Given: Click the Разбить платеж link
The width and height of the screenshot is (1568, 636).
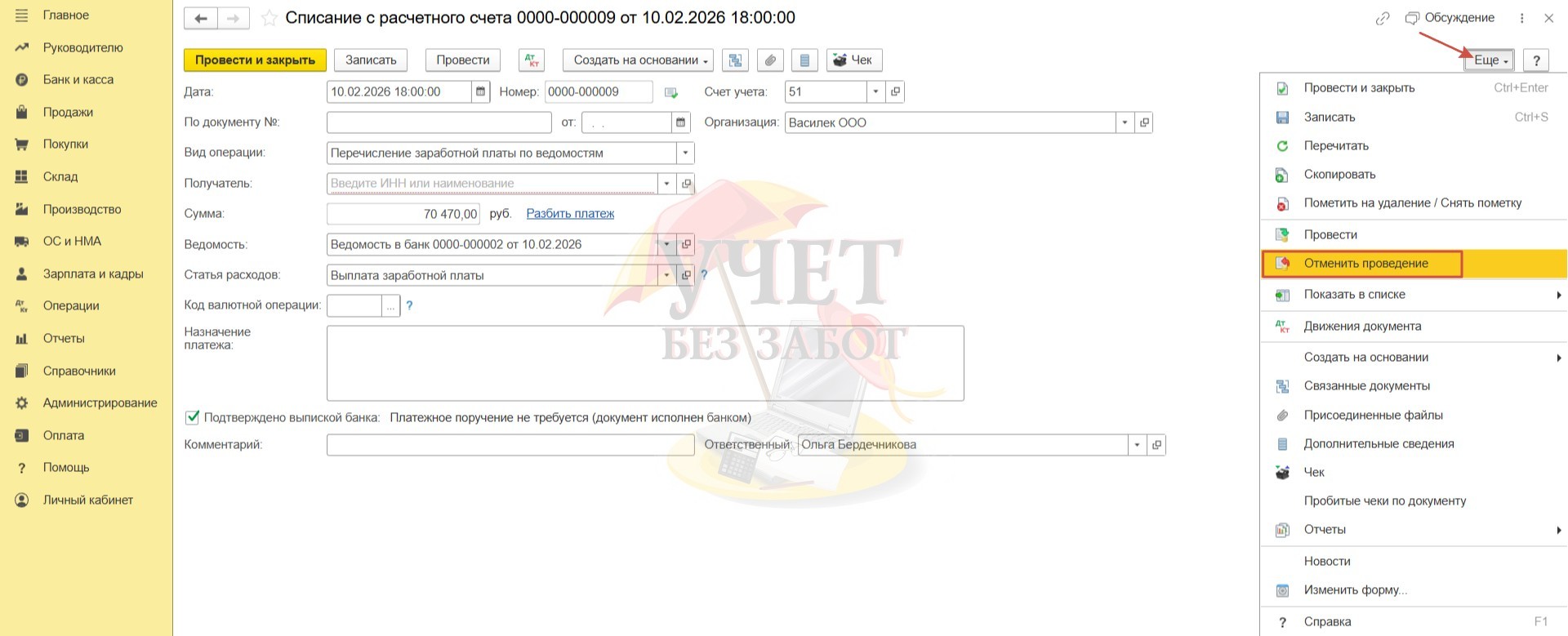Looking at the screenshot, I should click(570, 214).
